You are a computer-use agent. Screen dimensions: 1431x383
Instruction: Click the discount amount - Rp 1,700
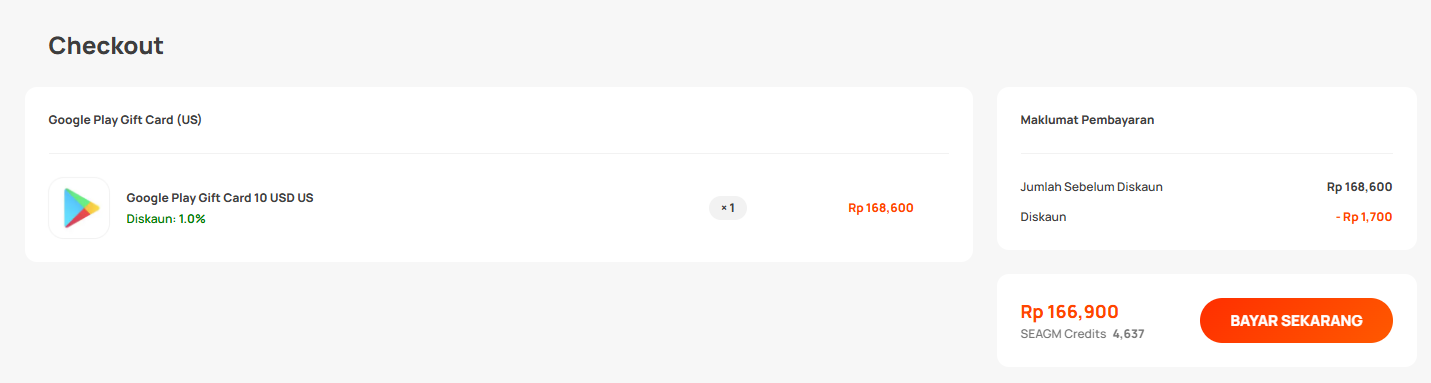point(1364,217)
